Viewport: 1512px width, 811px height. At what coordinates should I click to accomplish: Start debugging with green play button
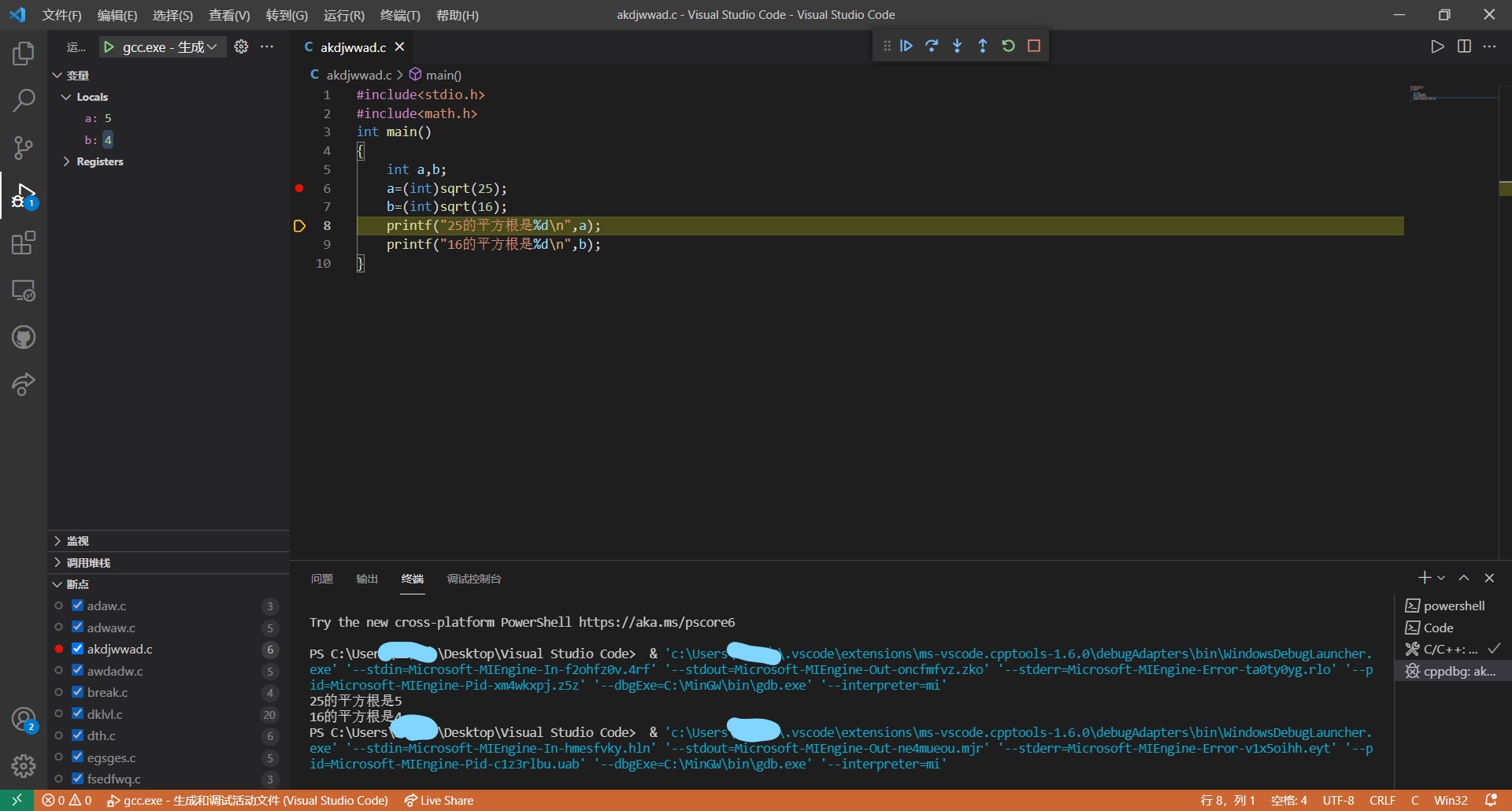coord(109,47)
